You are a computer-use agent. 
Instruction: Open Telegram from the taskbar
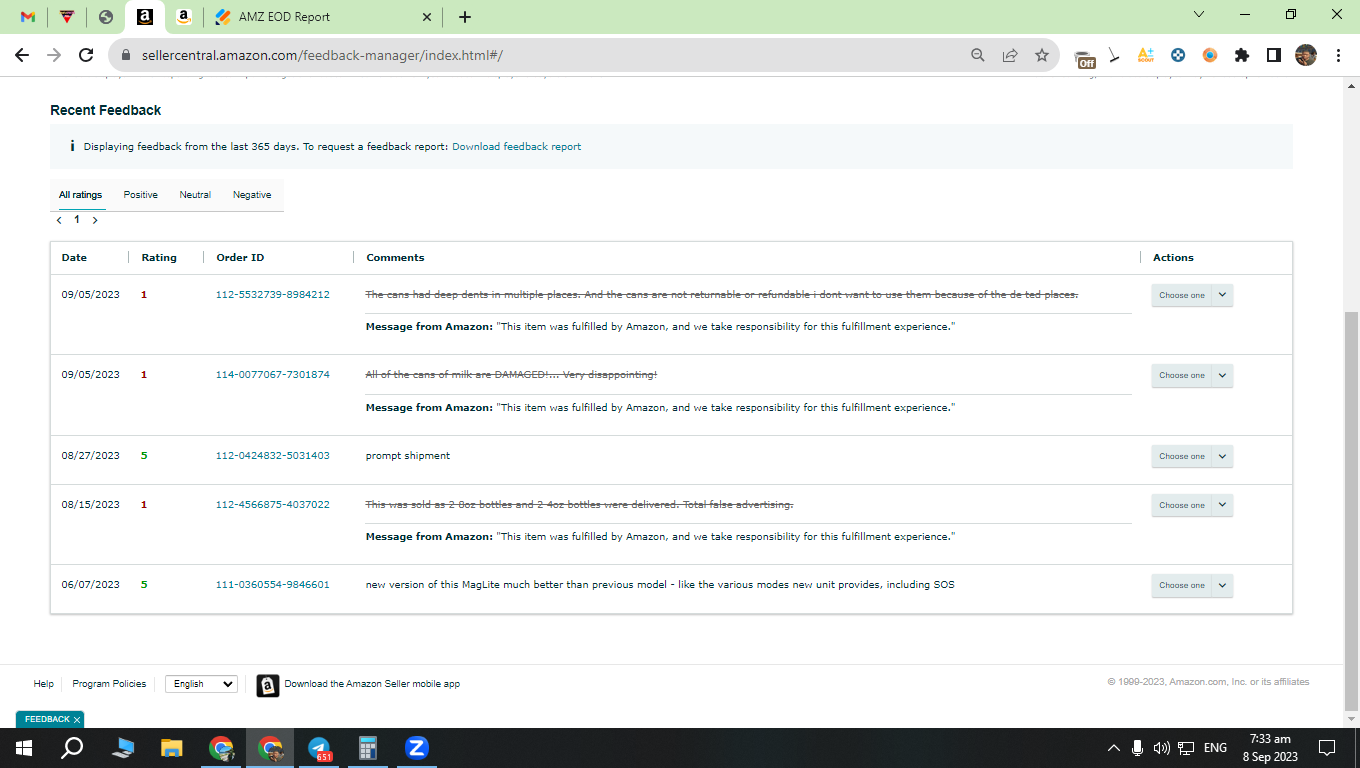(x=320, y=747)
